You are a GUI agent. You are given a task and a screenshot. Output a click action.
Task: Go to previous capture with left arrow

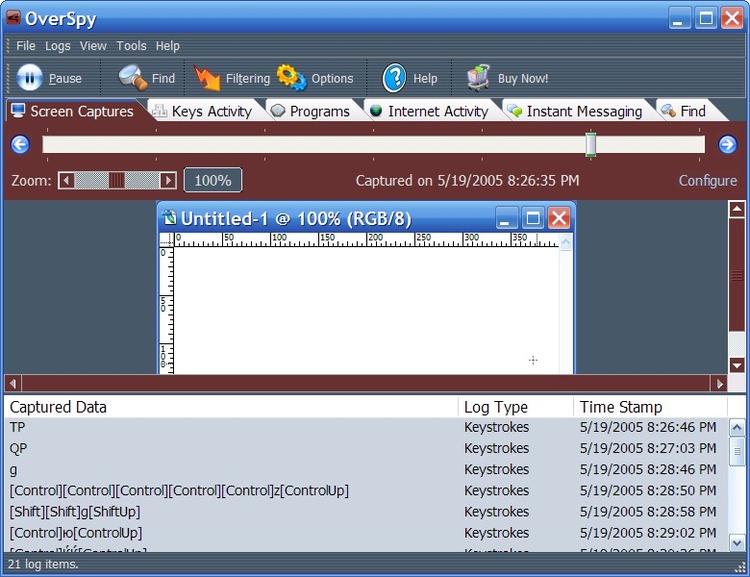pos(20,144)
